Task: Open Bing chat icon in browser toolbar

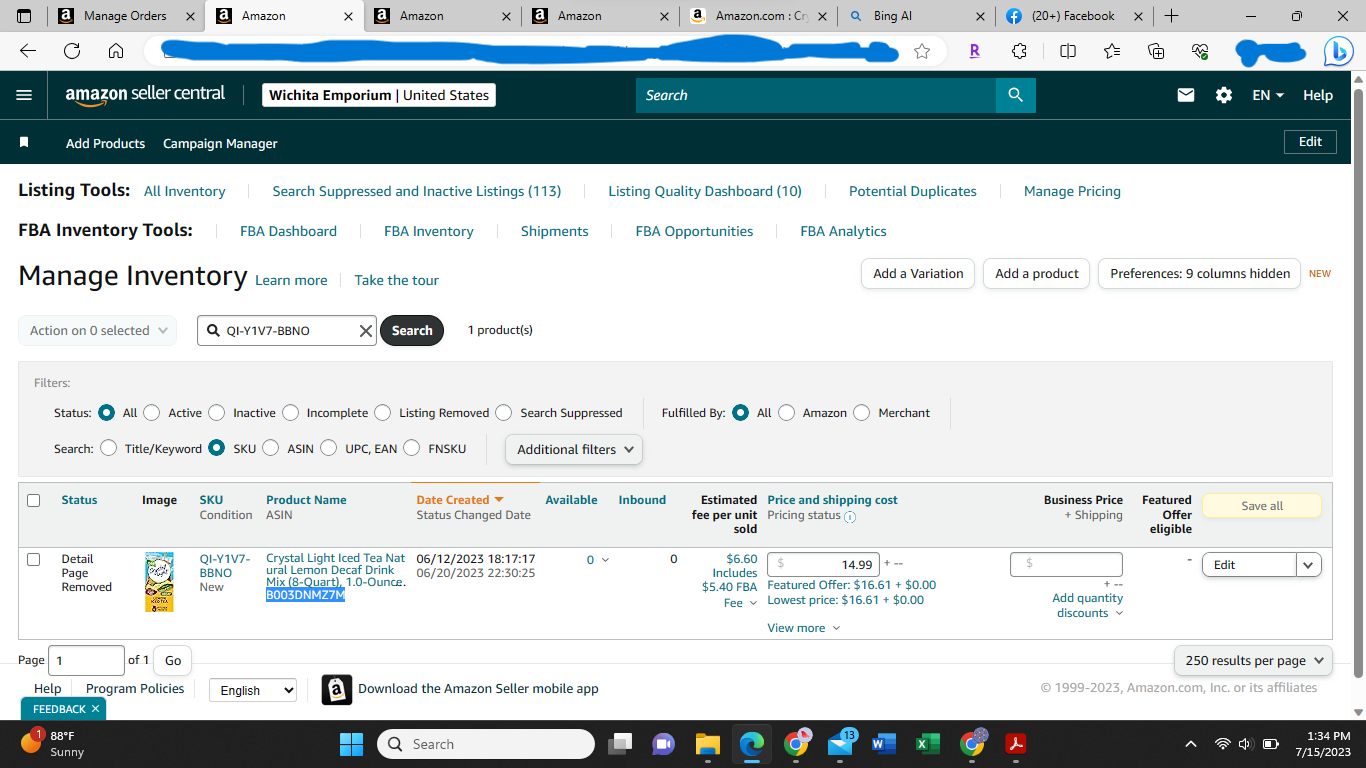Action: coord(1338,51)
